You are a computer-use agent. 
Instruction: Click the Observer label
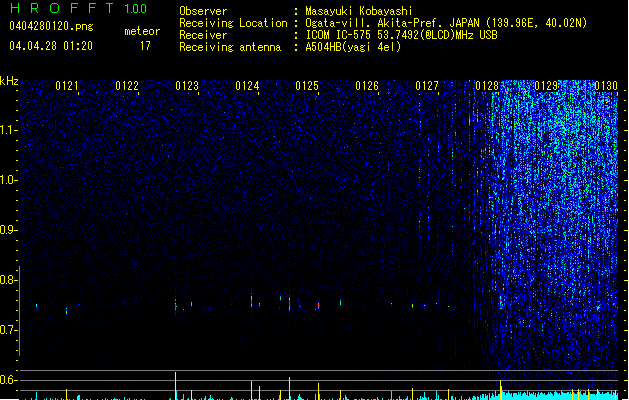[203, 11]
